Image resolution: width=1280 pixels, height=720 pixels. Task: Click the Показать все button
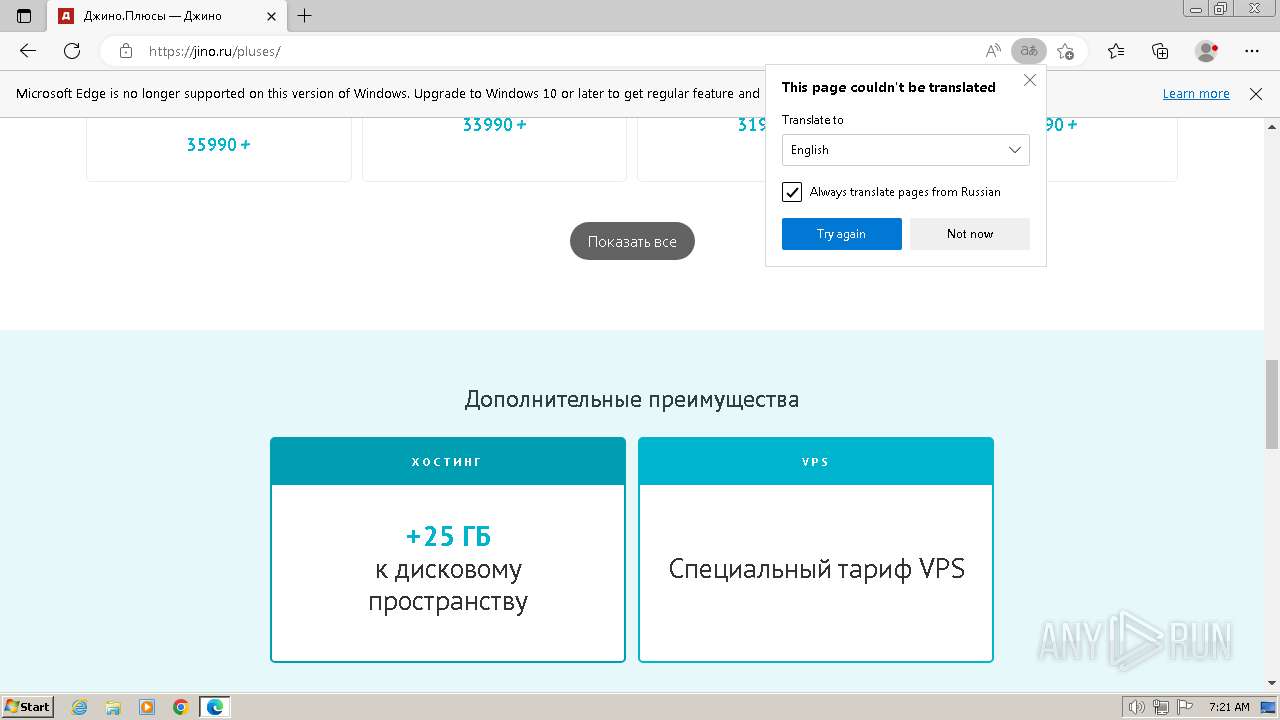coord(632,241)
